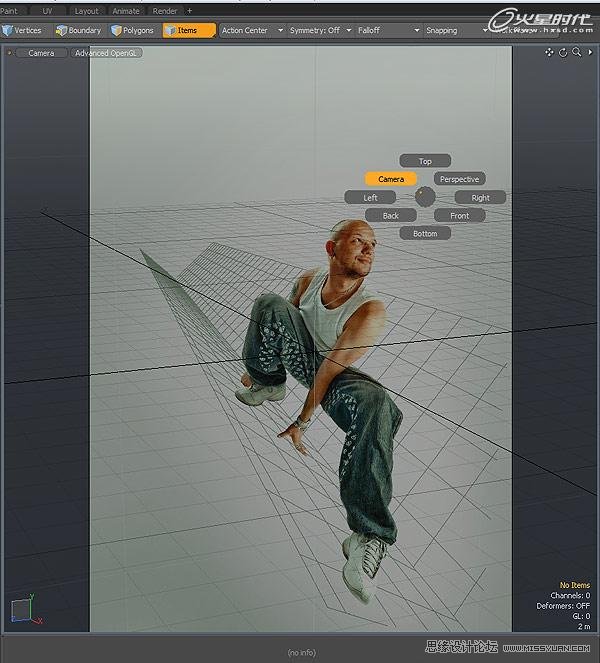The image size is (600, 663).
Task: Open the viewport Camera view selector
Action: 41,53
